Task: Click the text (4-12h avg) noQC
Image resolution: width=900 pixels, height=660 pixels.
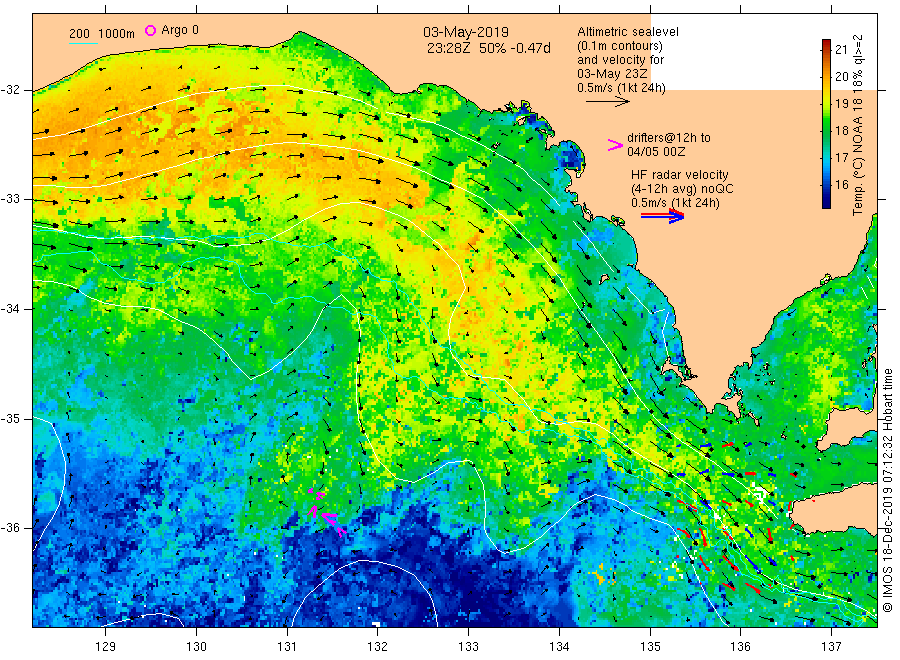Action: click(682, 189)
